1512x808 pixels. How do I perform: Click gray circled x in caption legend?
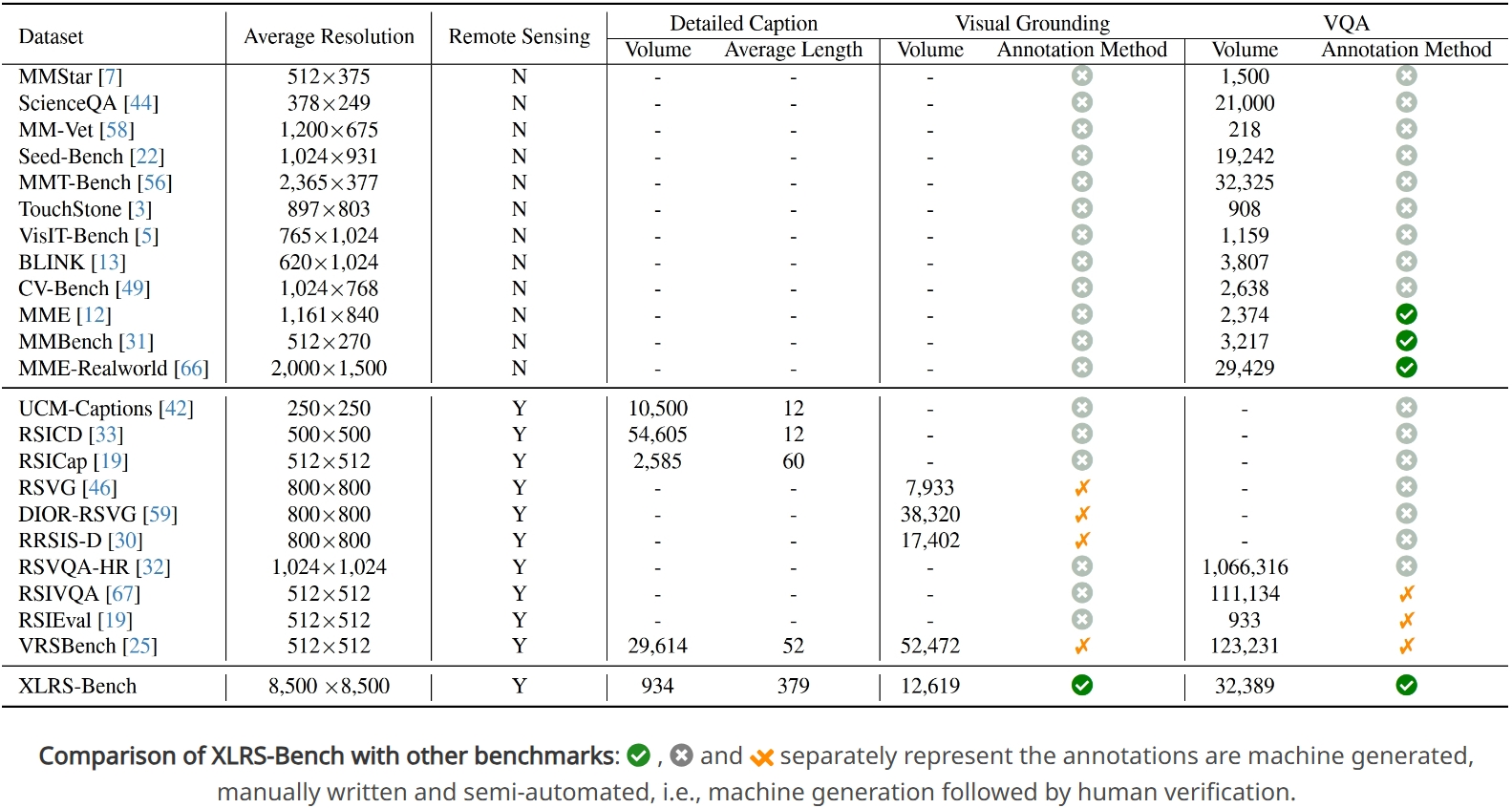tap(681, 756)
